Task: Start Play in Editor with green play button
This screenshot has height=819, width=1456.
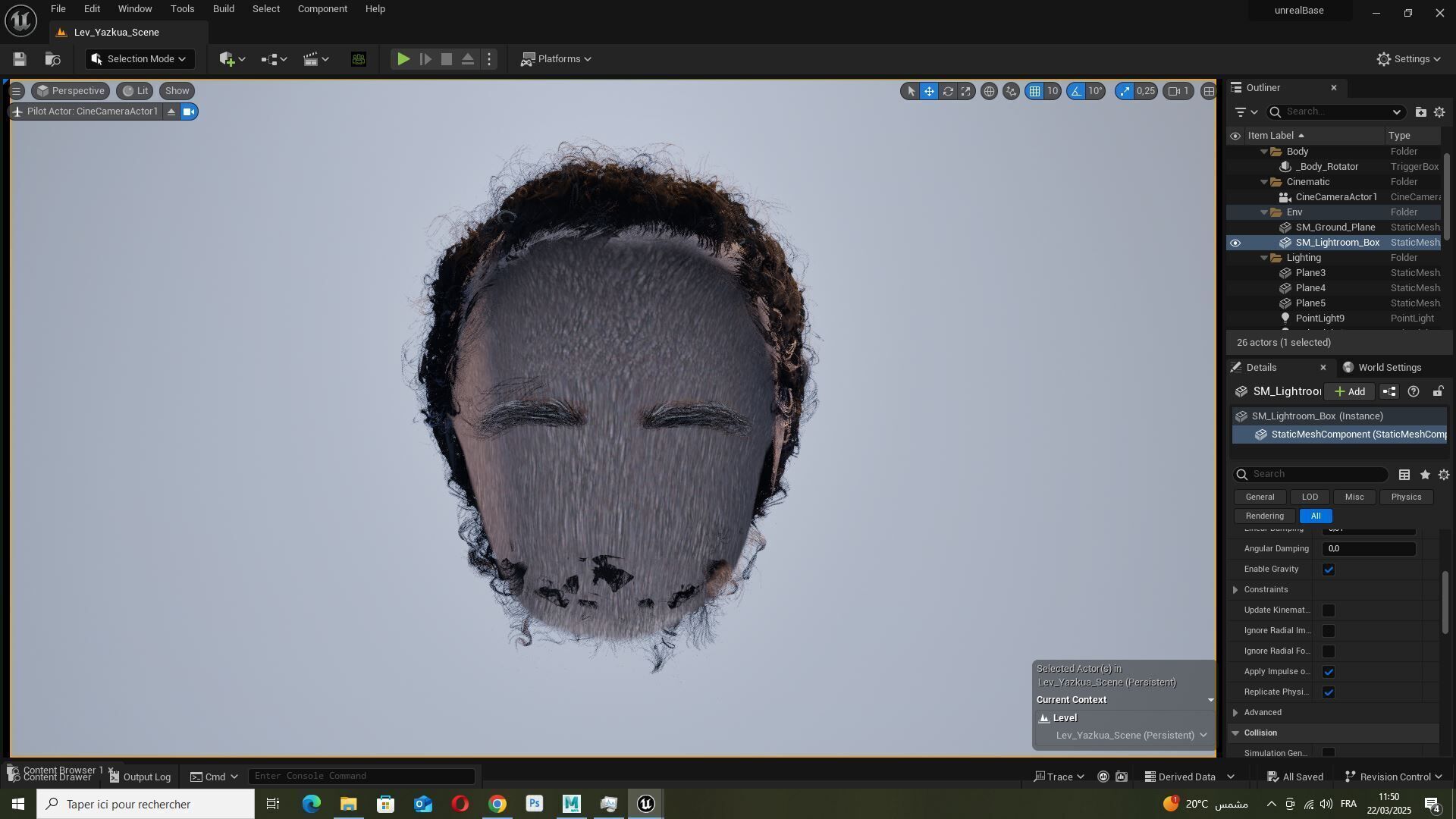Action: 403,59
